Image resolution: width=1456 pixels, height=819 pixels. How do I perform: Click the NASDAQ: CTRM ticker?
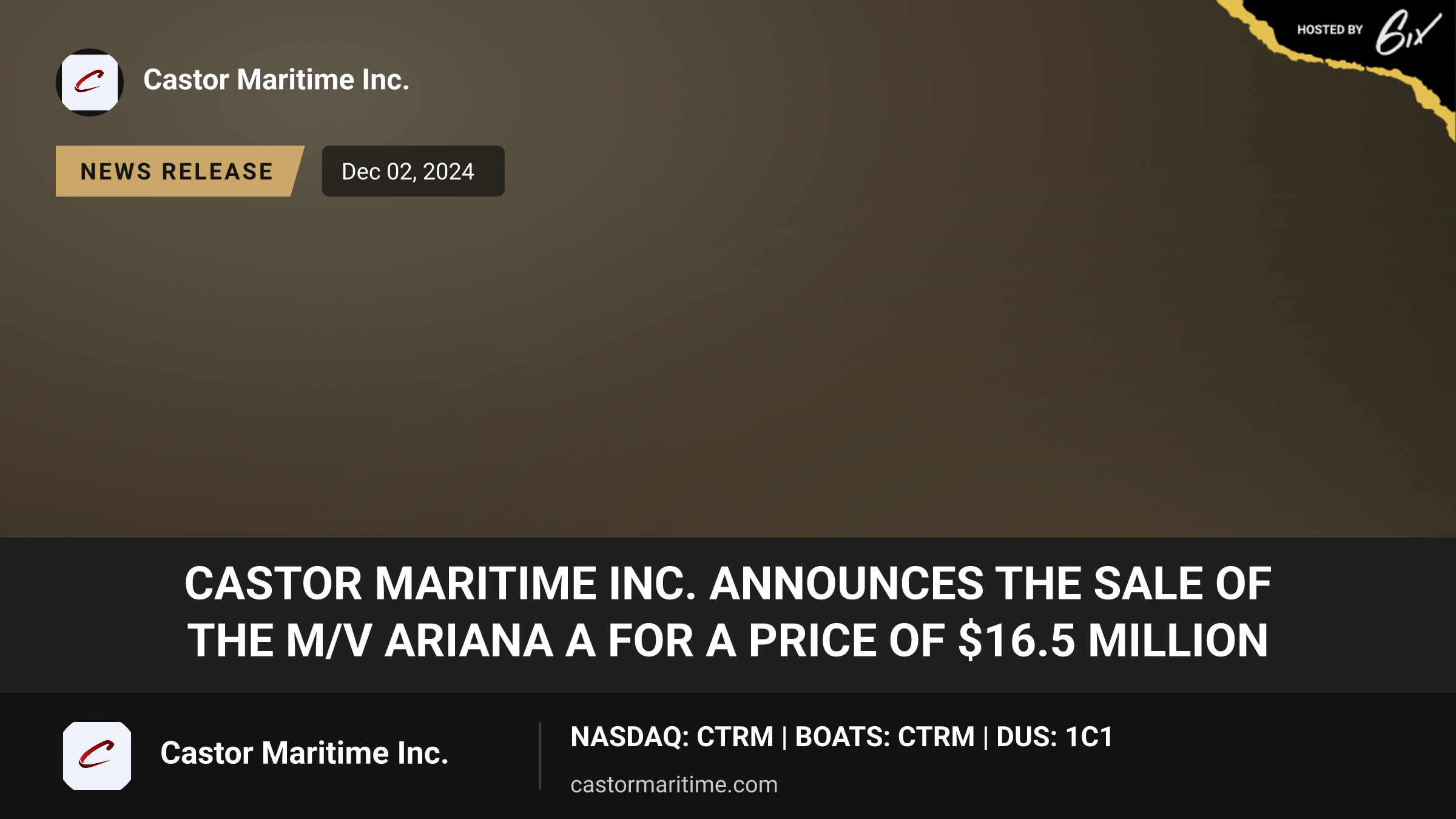click(672, 736)
